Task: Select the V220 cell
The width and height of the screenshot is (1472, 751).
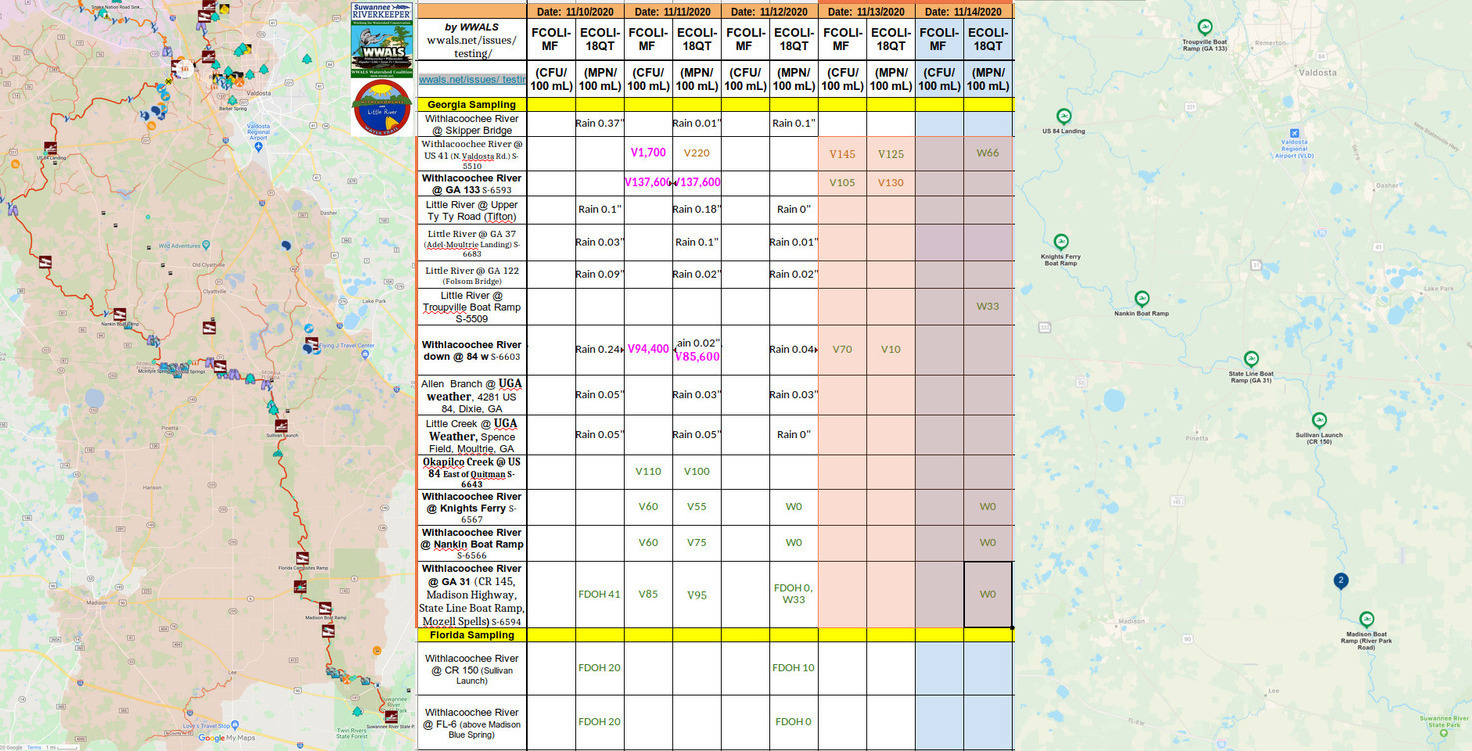Action: tap(696, 153)
